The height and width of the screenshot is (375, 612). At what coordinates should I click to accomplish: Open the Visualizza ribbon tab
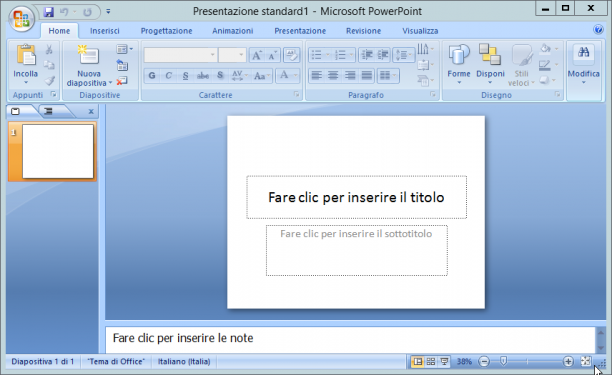point(420,31)
